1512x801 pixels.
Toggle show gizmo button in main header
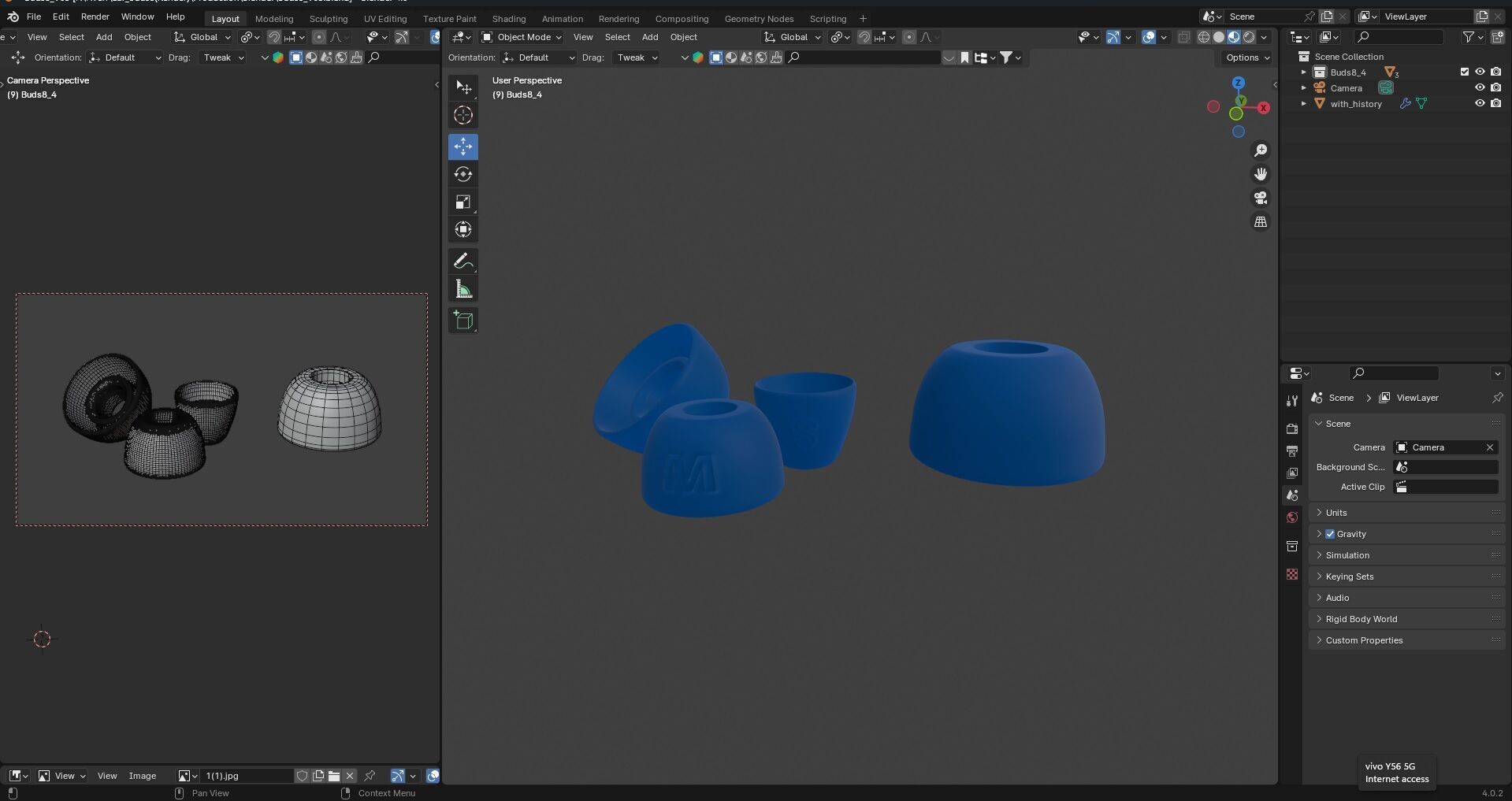coord(1113,37)
